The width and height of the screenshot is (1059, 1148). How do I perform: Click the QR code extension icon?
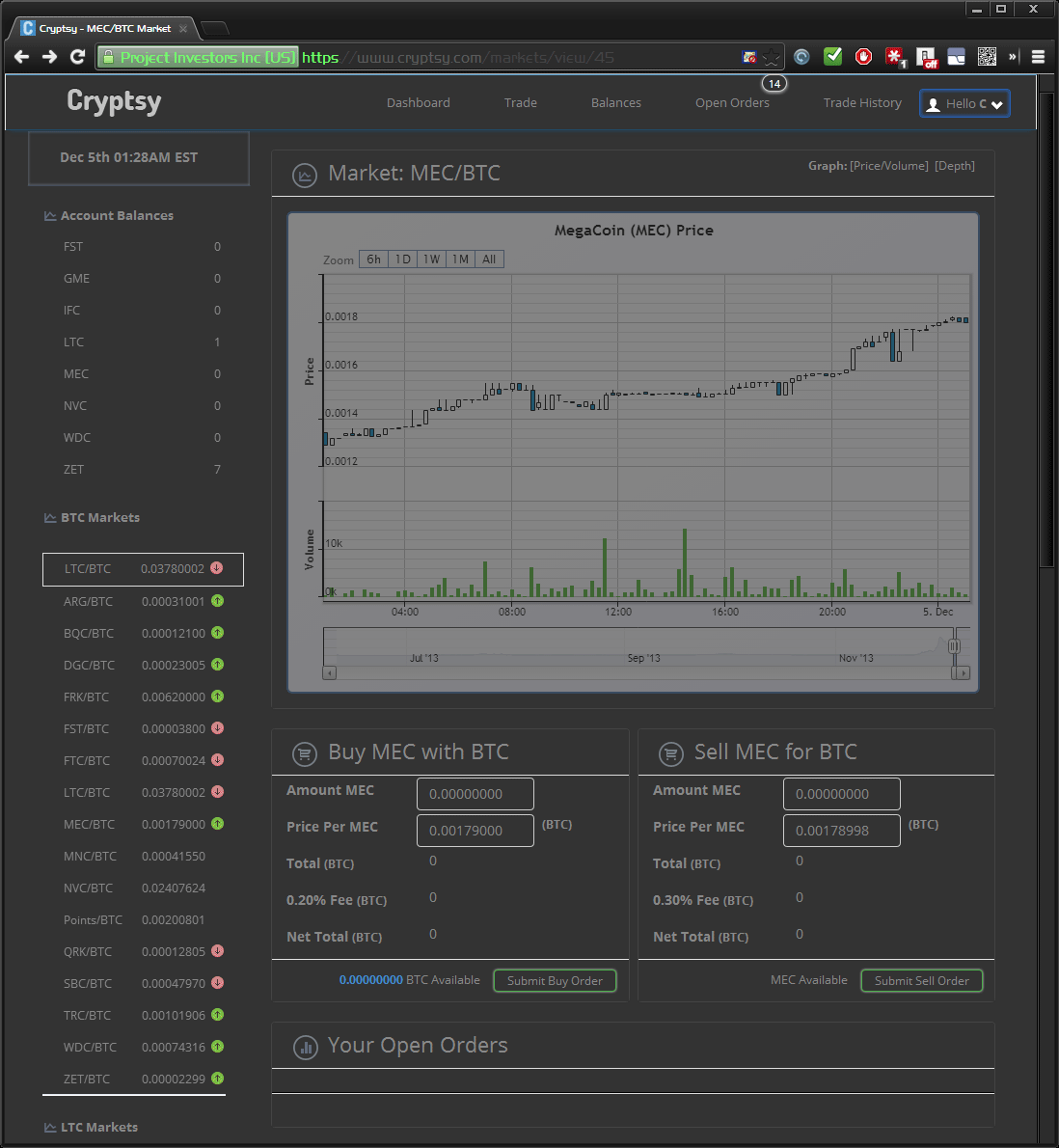(x=987, y=56)
